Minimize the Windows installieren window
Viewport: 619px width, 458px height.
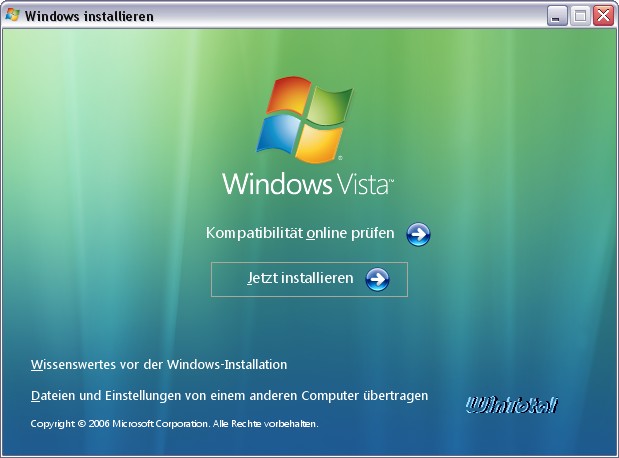point(557,16)
